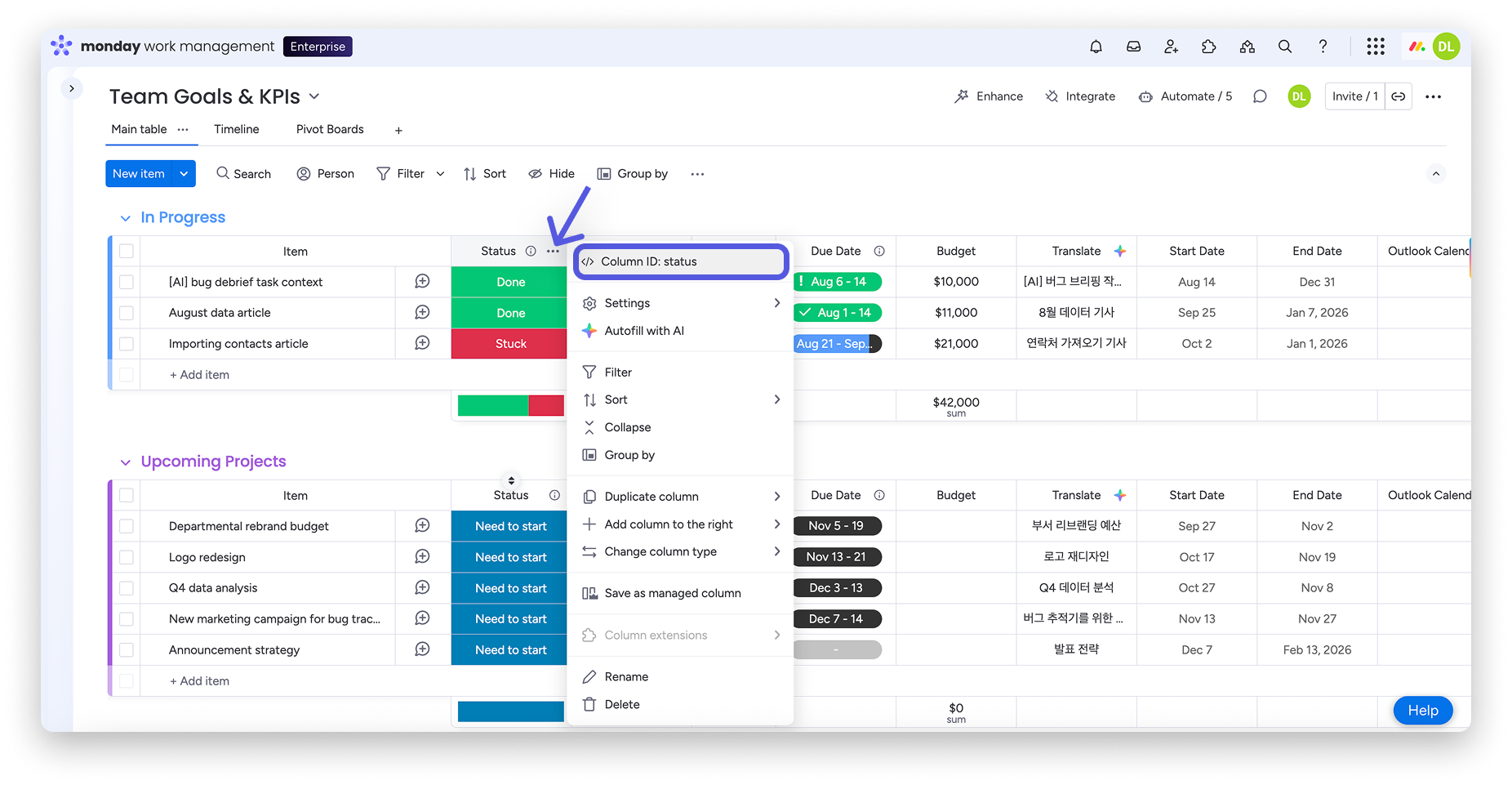Open the Filter dropdown arrow in toolbar
The image size is (1512, 785).
[440, 174]
